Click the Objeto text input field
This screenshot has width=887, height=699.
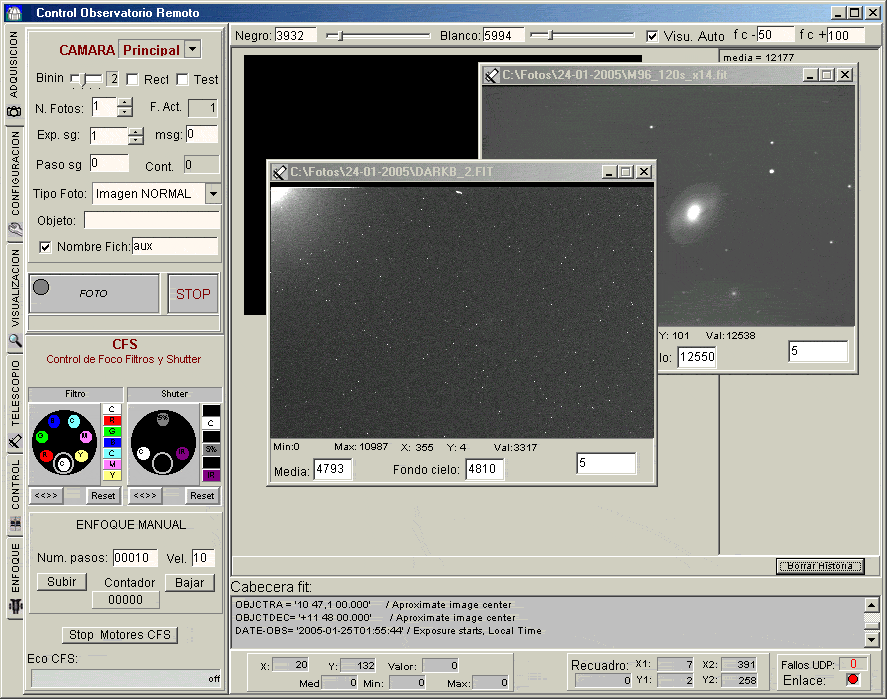point(151,220)
